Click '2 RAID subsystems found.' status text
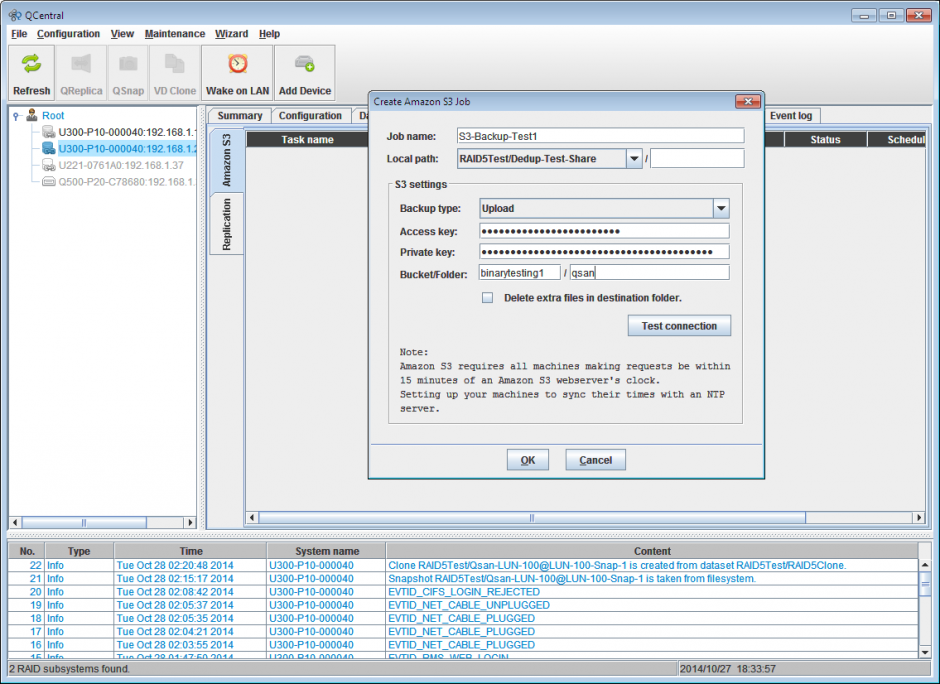 tap(70, 668)
